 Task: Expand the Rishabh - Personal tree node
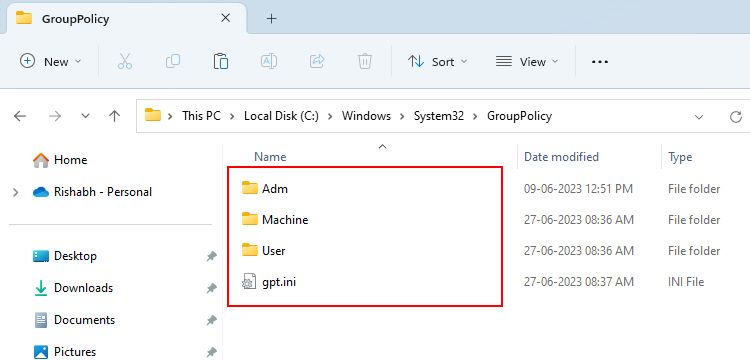click(x=16, y=192)
